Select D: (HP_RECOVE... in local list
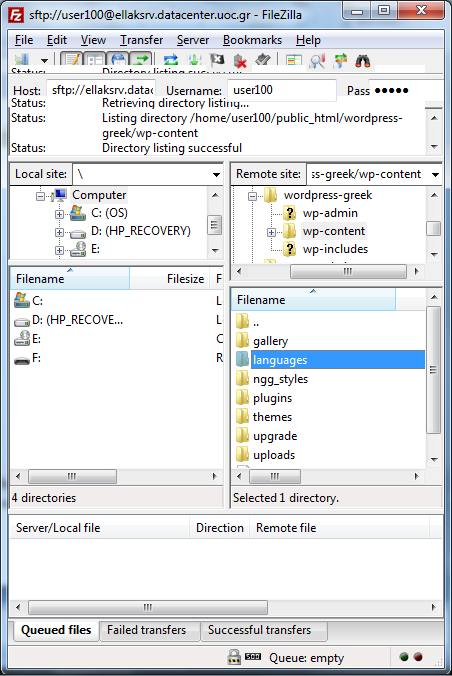This screenshot has height=676, width=452. (69, 320)
